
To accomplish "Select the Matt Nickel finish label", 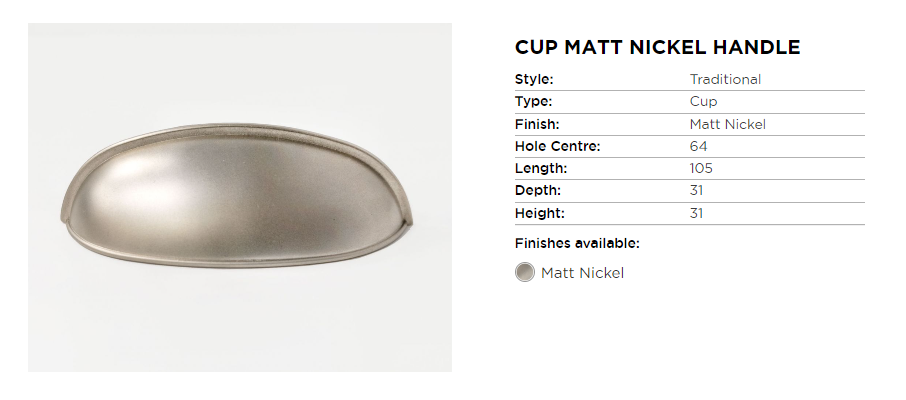I will click(x=582, y=273).
